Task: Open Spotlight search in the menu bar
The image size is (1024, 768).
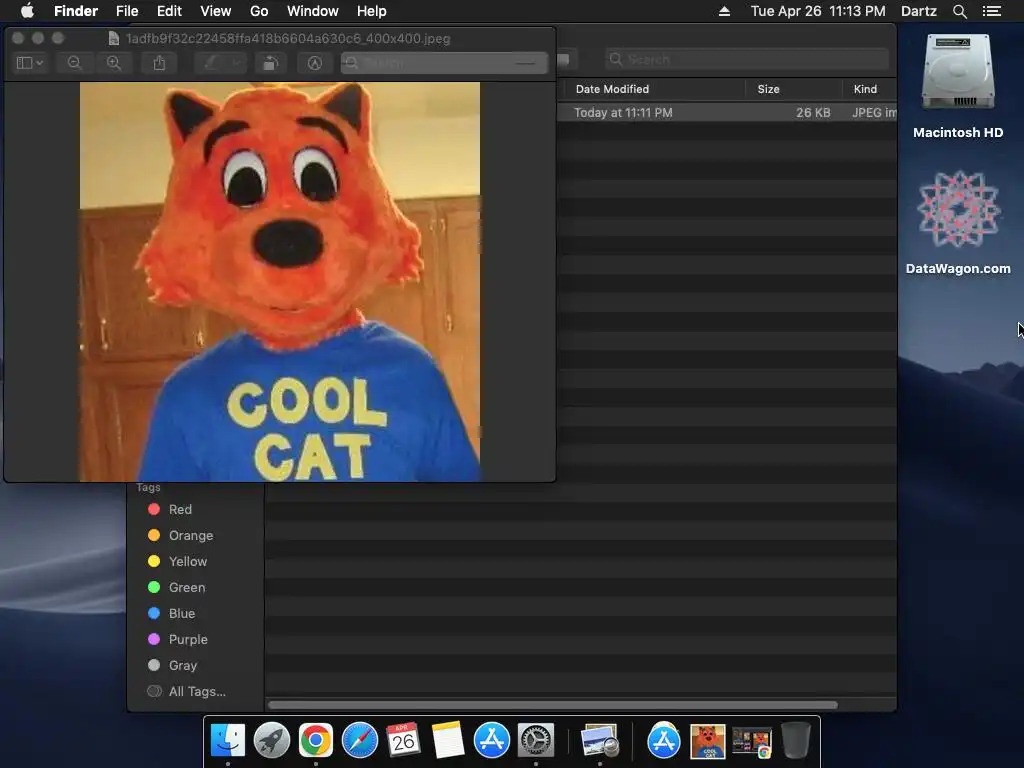Action: coord(959,11)
